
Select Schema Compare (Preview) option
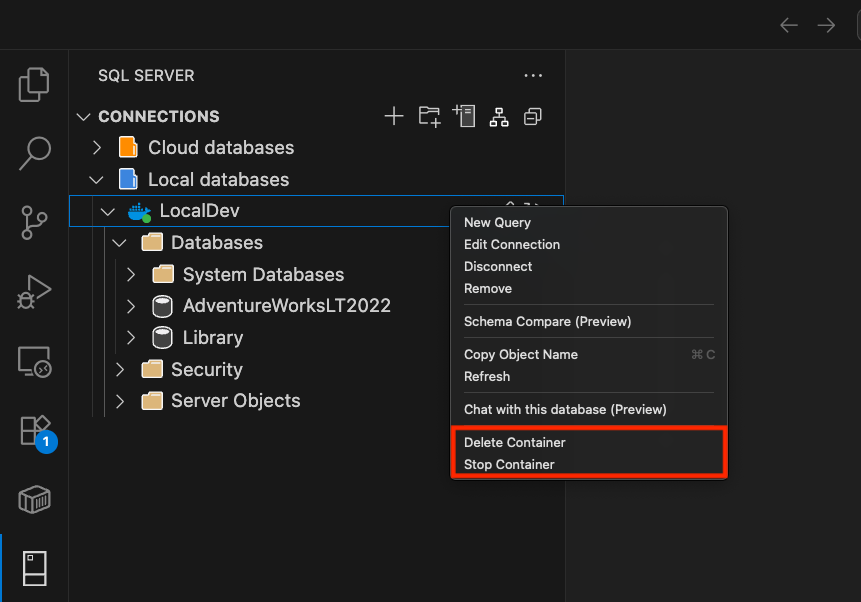click(x=547, y=321)
